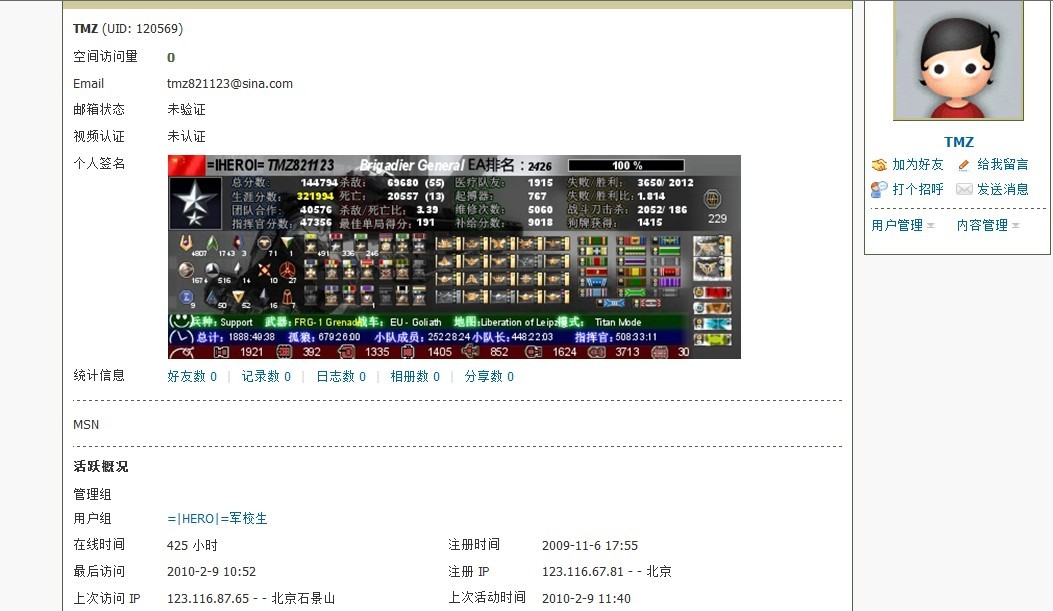Click the TMZ username link under avatar
1053x611 pixels.
point(958,142)
